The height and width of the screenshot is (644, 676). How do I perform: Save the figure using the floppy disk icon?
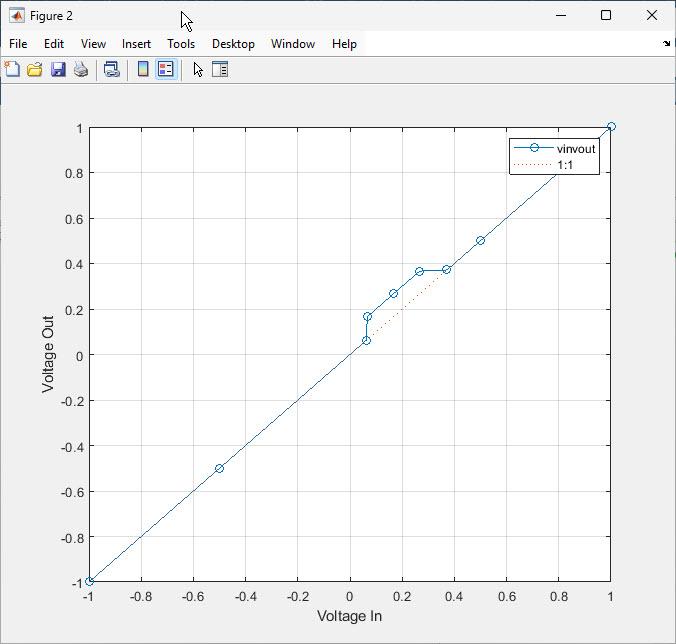point(58,70)
